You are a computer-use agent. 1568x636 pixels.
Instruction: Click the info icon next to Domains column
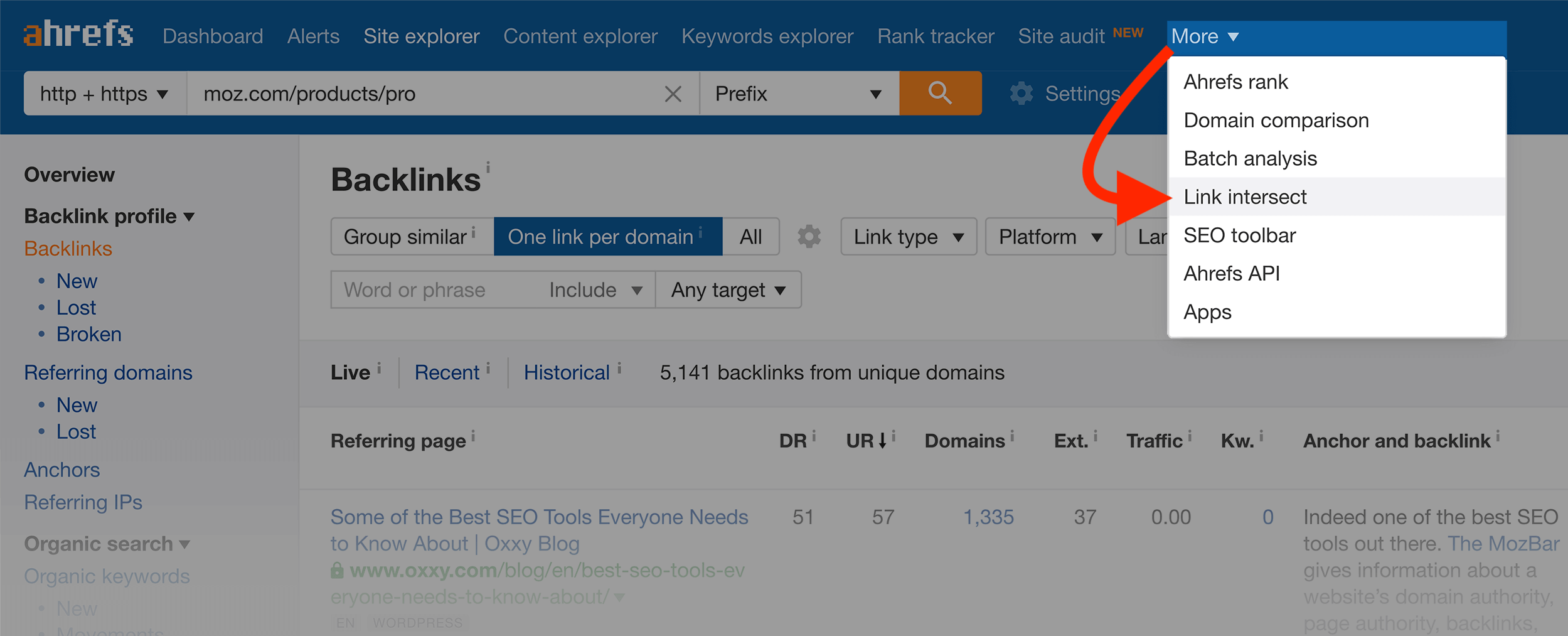click(1012, 436)
